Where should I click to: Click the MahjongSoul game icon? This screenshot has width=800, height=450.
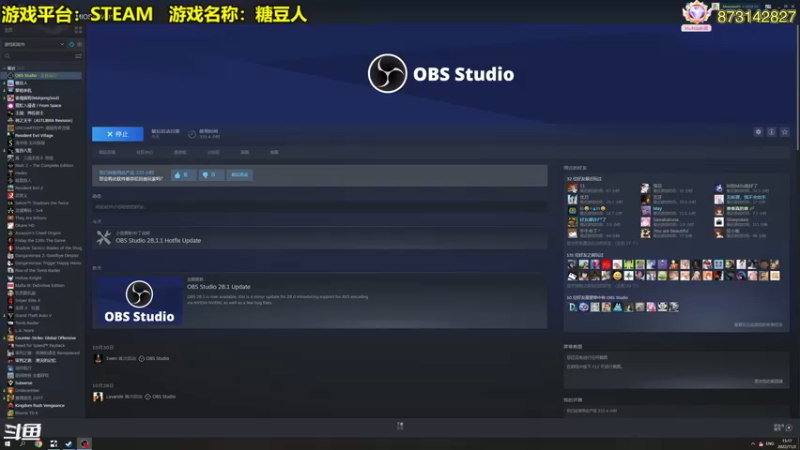pyautogui.click(x=10, y=98)
